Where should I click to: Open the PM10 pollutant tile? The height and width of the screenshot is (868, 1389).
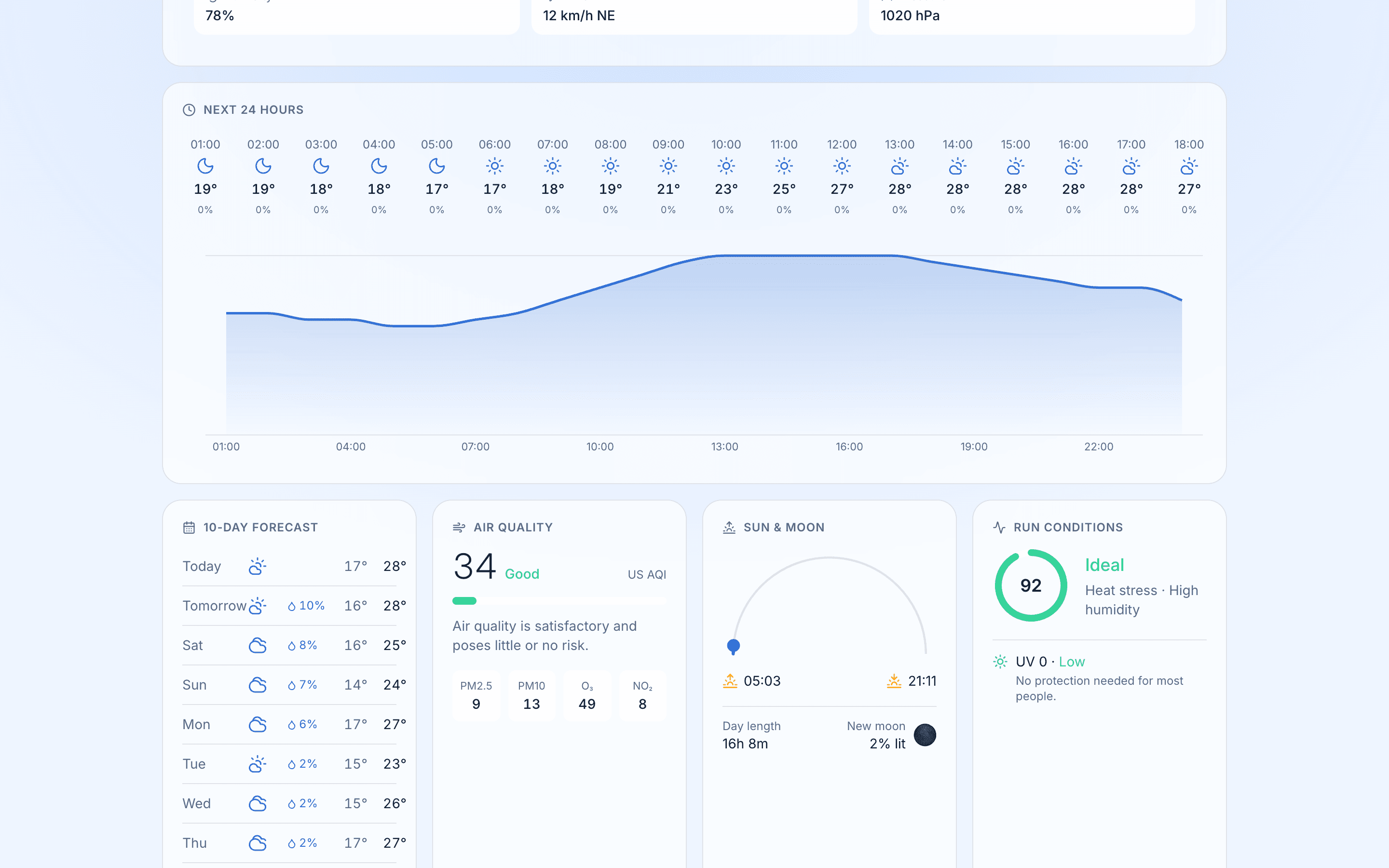[531, 695]
